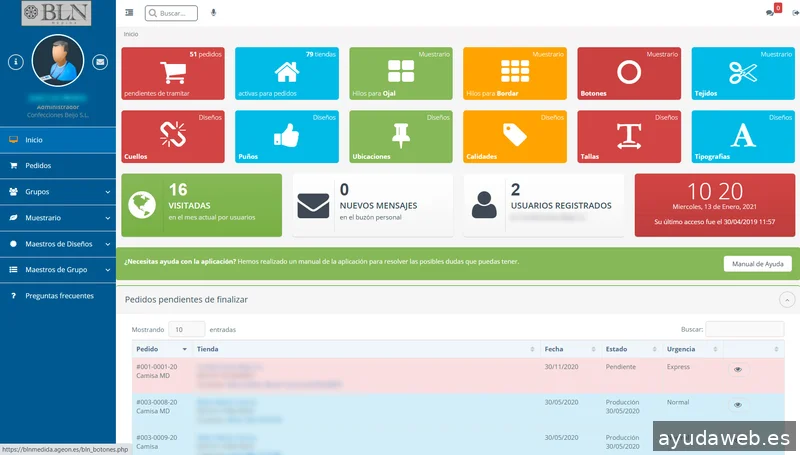Open the Ubicaciones pin tile
This screenshot has height=455, width=800.
pyautogui.click(x=401, y=137)
